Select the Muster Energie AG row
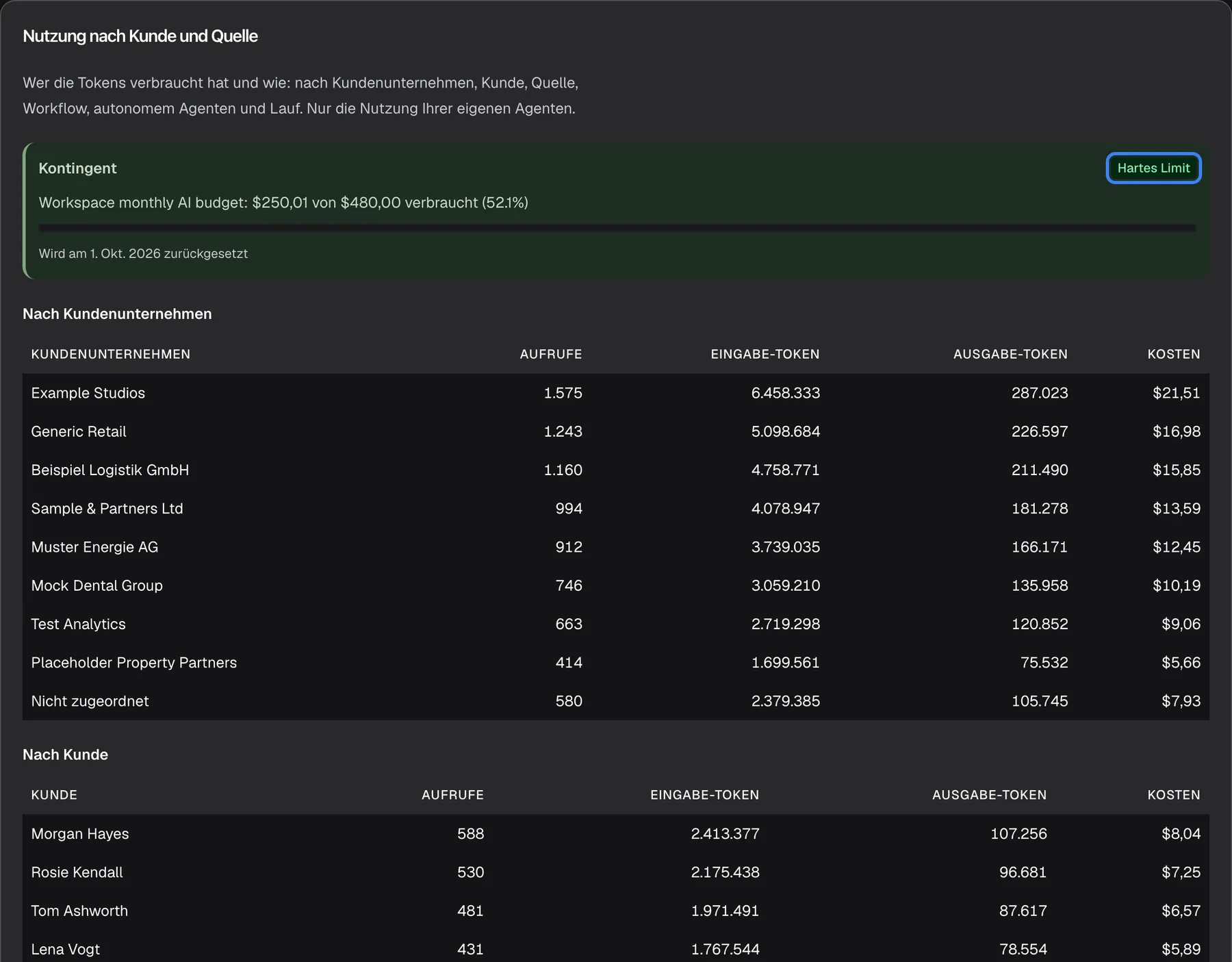Image resolution: width=1232 pixels, height=962 pixels. click(x=616, y=546)
